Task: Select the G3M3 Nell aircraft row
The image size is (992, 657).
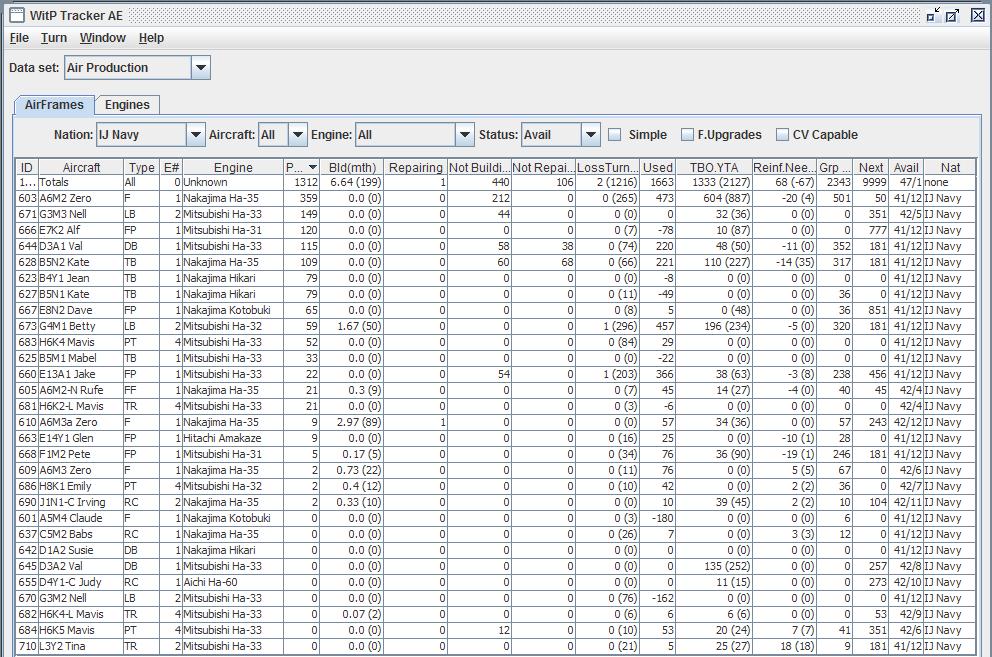Action: pos(496,214)
